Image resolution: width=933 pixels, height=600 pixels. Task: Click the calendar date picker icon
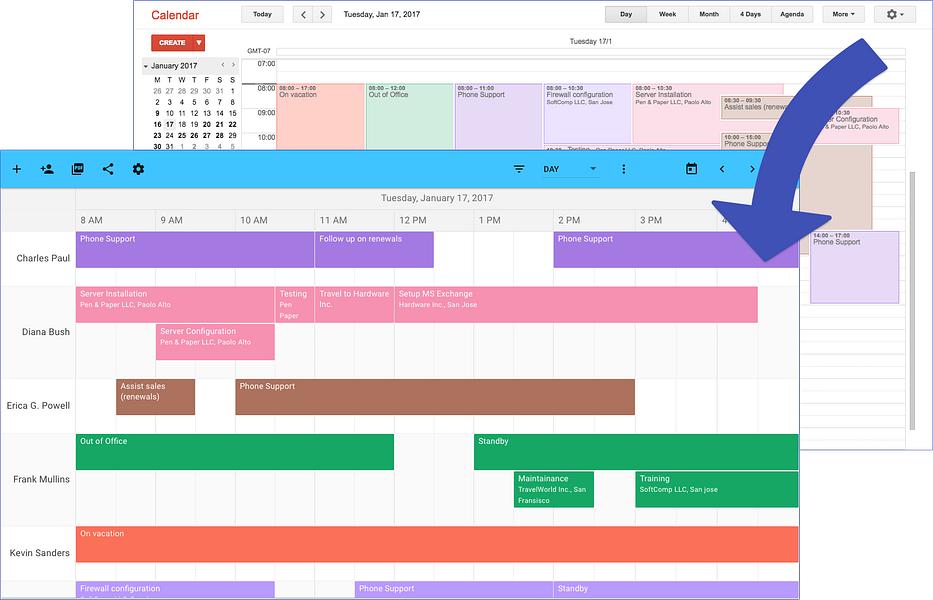pyautogui.click(x=691, y=169)
